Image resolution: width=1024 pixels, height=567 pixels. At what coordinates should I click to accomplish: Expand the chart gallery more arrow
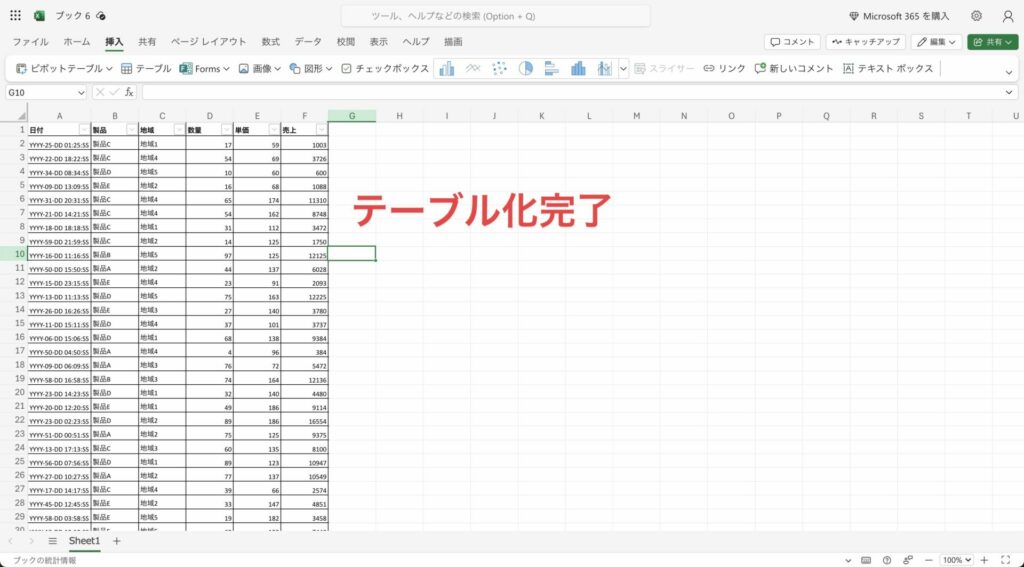point(623,69)
